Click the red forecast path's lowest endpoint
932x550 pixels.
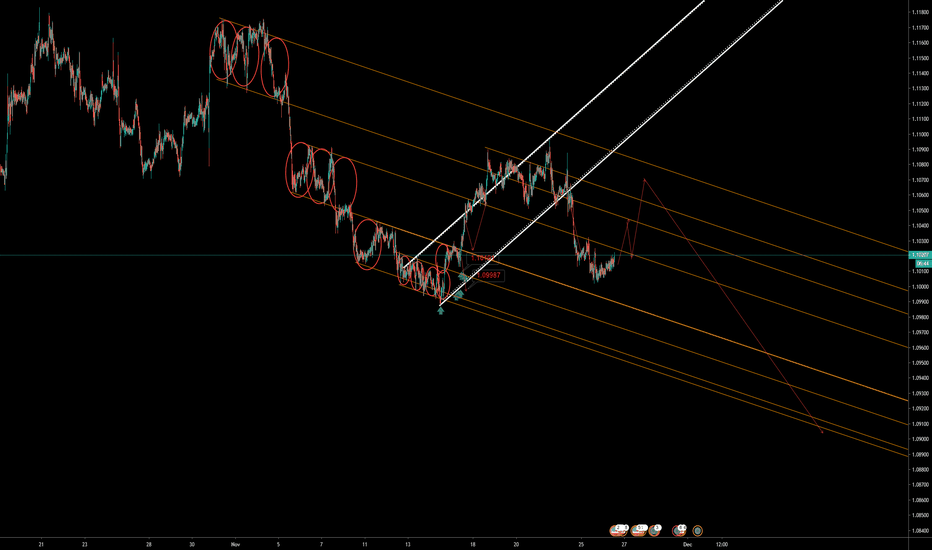822,433
